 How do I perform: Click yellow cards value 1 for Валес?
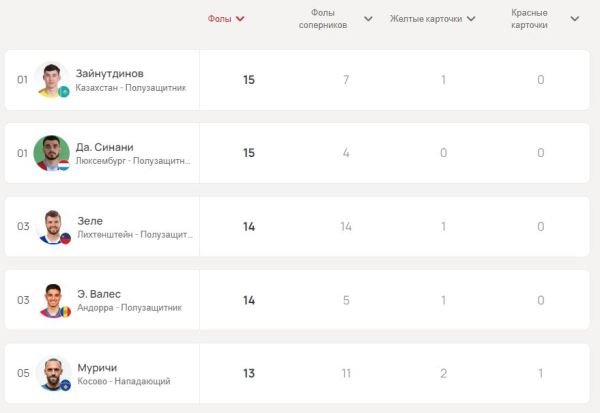pyautogui.click(x=443, y=300)
